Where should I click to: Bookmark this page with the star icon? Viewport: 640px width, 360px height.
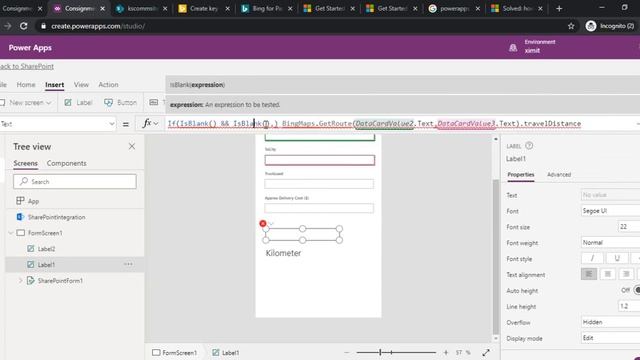571,26
